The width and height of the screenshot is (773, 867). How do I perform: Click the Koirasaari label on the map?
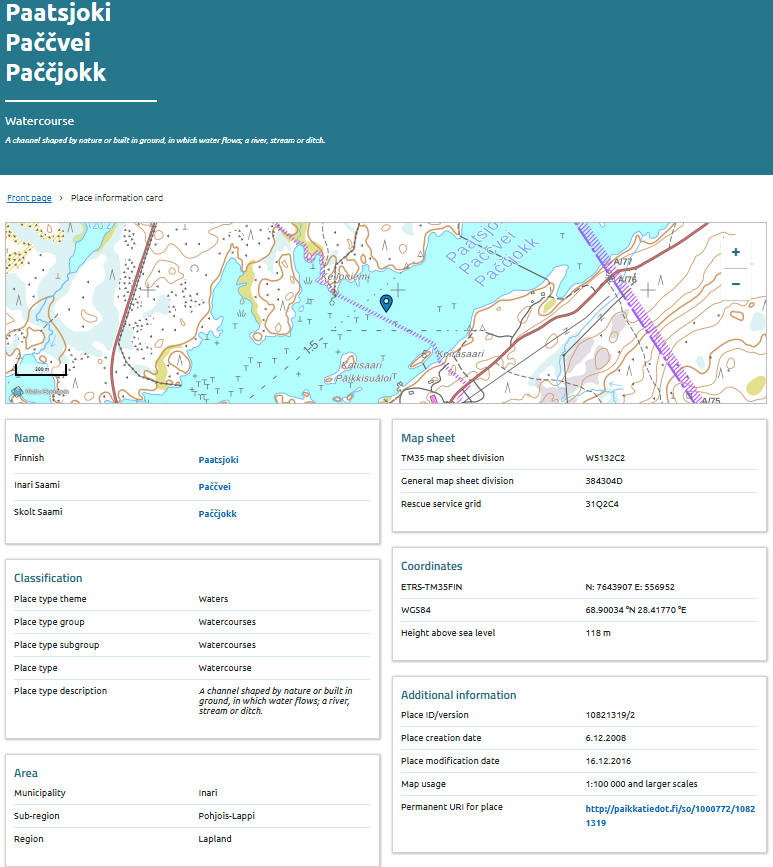[460, 353]
